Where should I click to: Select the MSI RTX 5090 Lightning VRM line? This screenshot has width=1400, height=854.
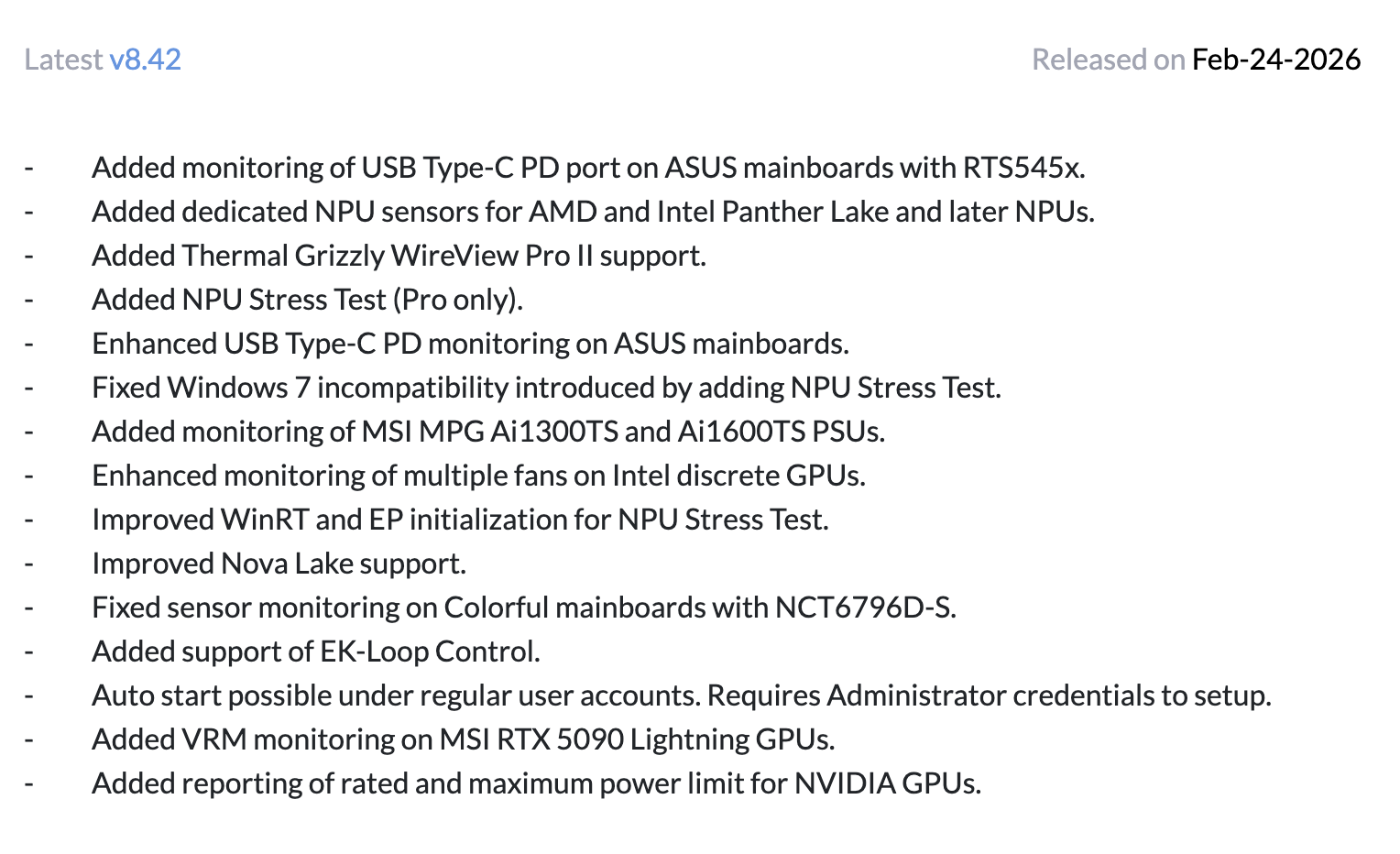click(x=463, y=739)
